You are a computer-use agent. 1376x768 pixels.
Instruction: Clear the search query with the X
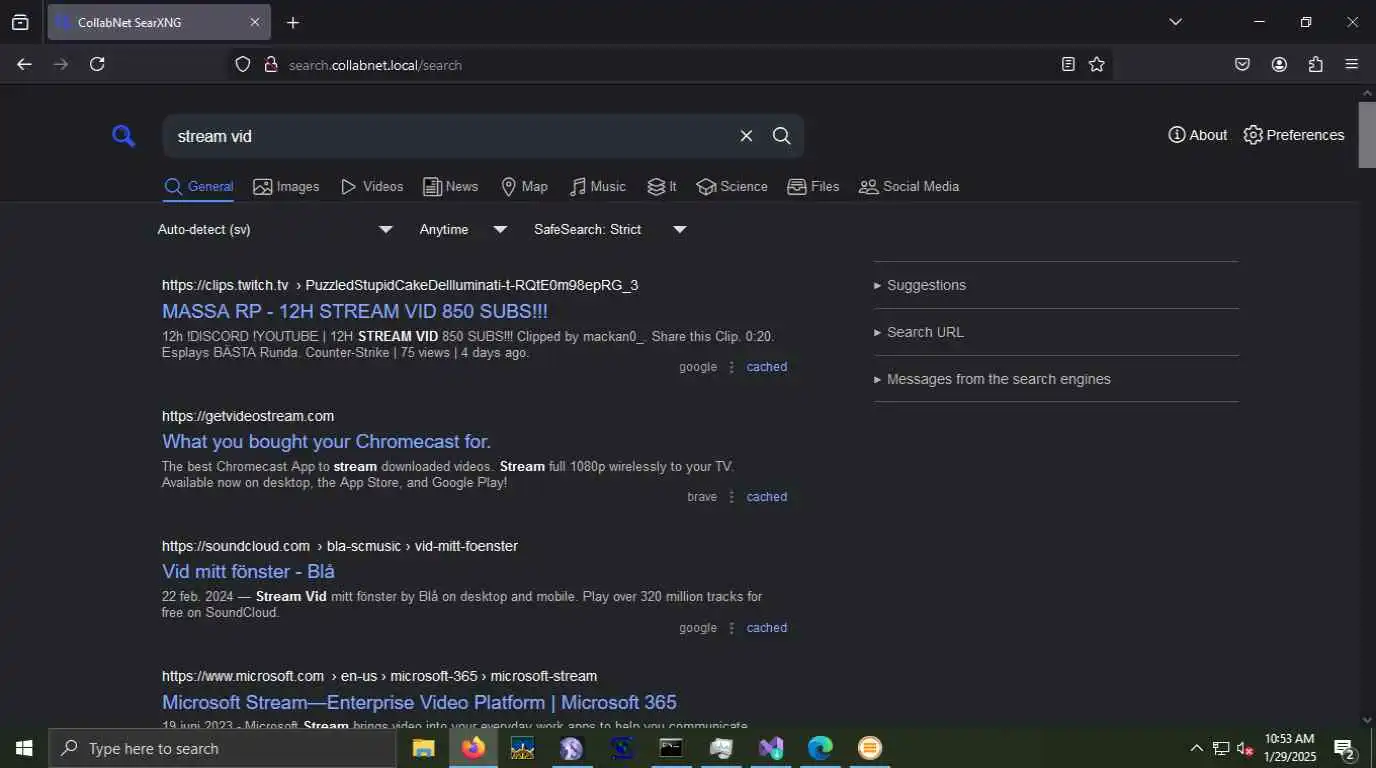click(x=746, y=136)
